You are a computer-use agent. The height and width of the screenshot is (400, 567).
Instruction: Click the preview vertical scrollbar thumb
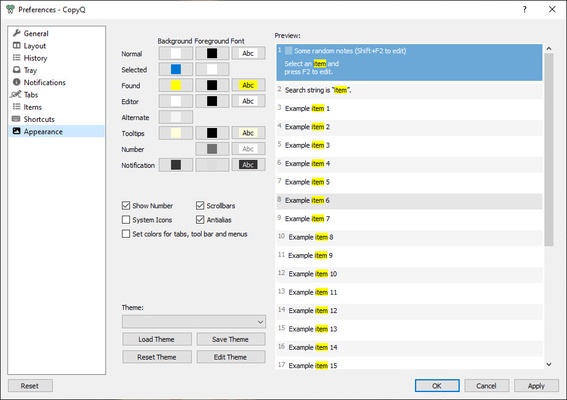coord(549,150)
